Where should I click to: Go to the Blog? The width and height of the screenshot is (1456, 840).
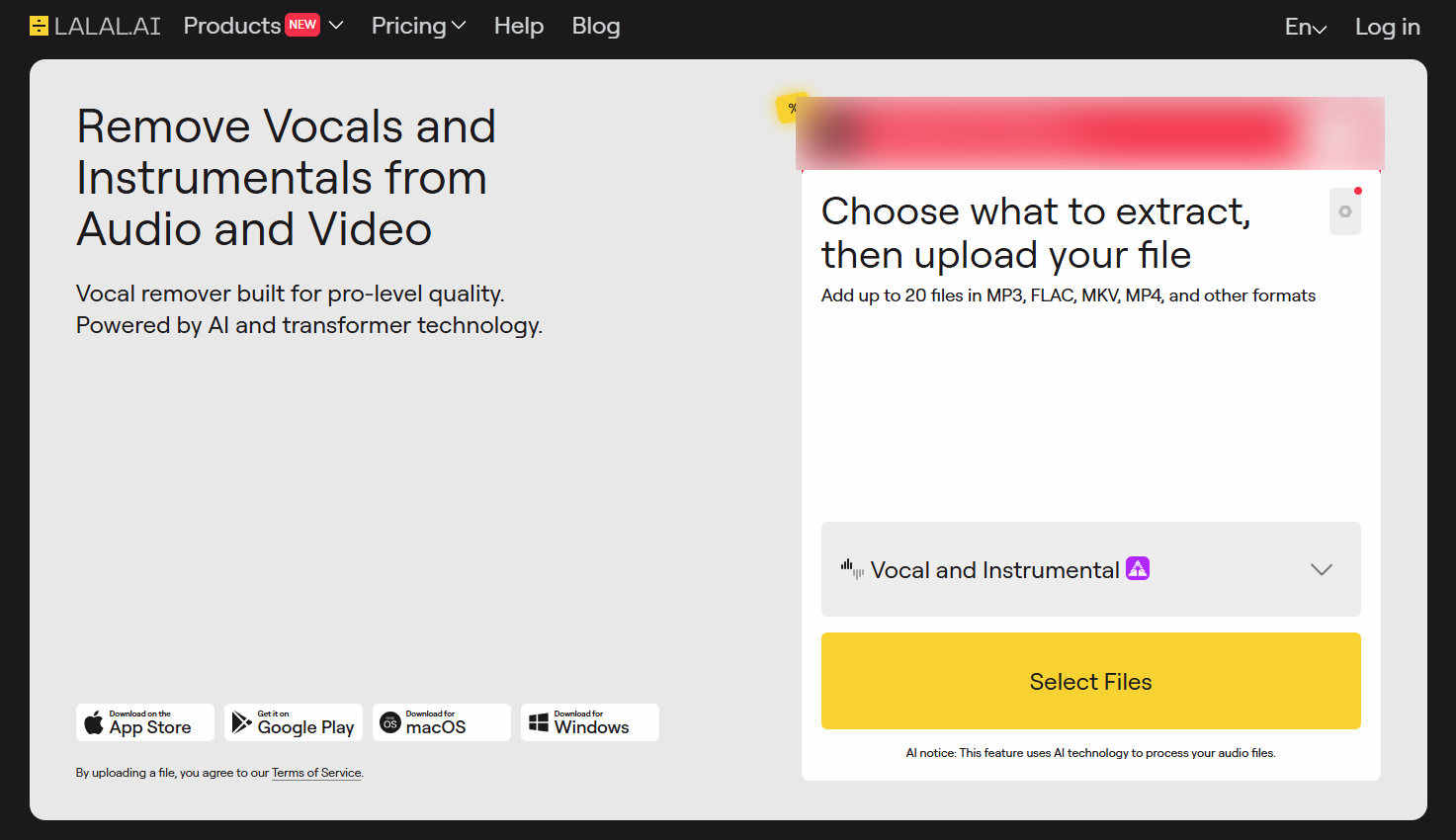click(x=596, y=26)
